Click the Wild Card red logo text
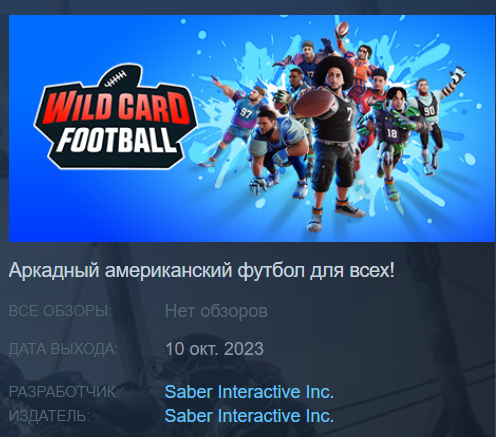Screen dimensions: 496x437 pyautogui.click(x=115, y=107)
